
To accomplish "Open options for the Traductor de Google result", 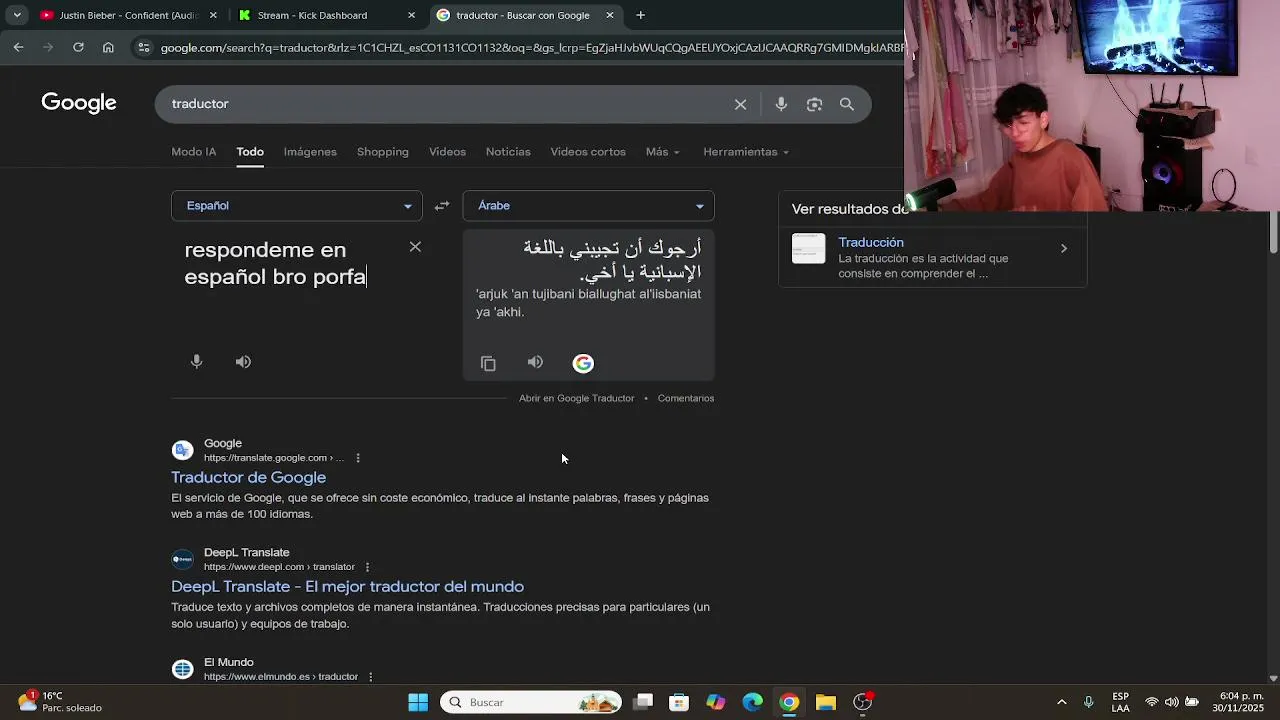I will (358, 458).
